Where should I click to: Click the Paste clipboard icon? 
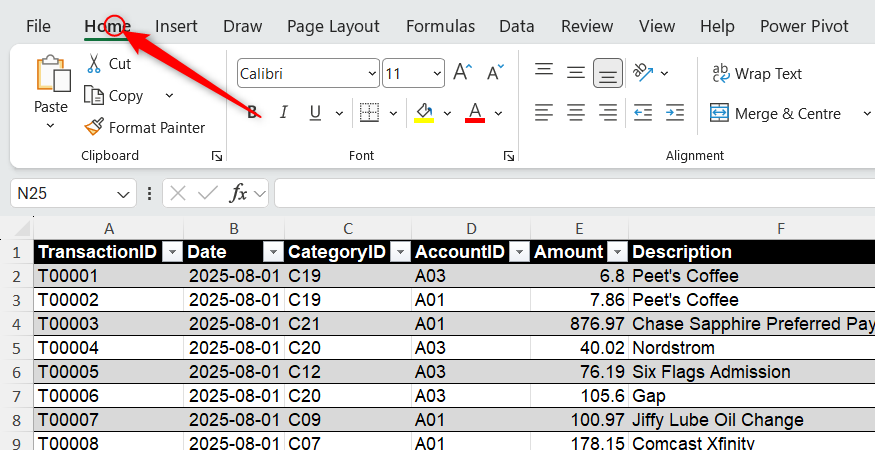pyautogui.click(x=53, y=73)
